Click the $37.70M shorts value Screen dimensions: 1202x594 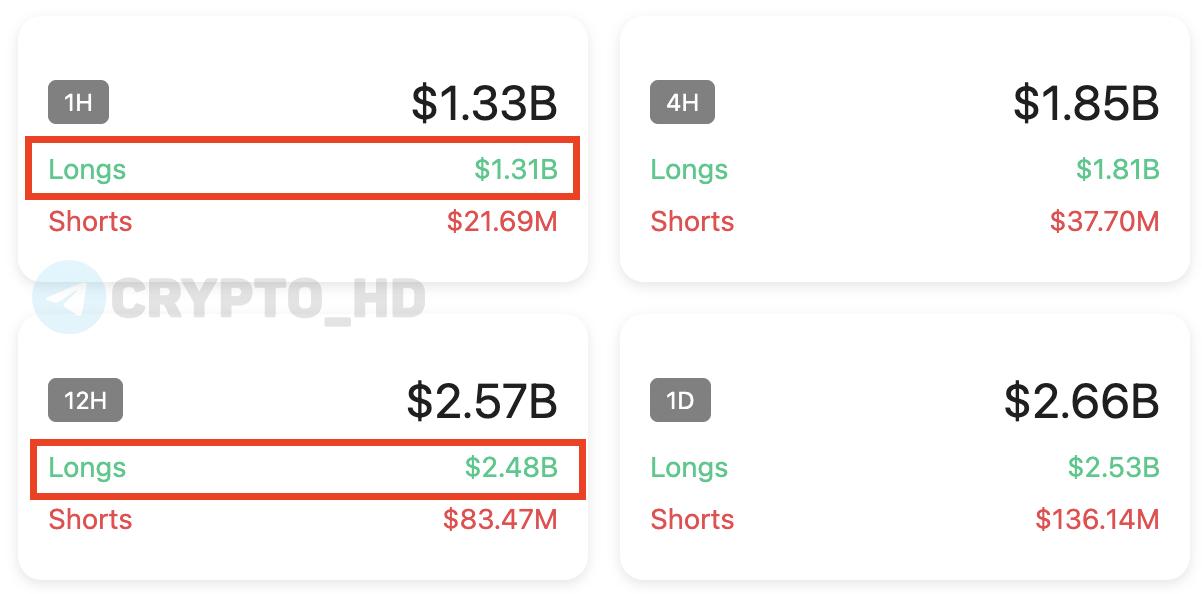(1105, 221)
